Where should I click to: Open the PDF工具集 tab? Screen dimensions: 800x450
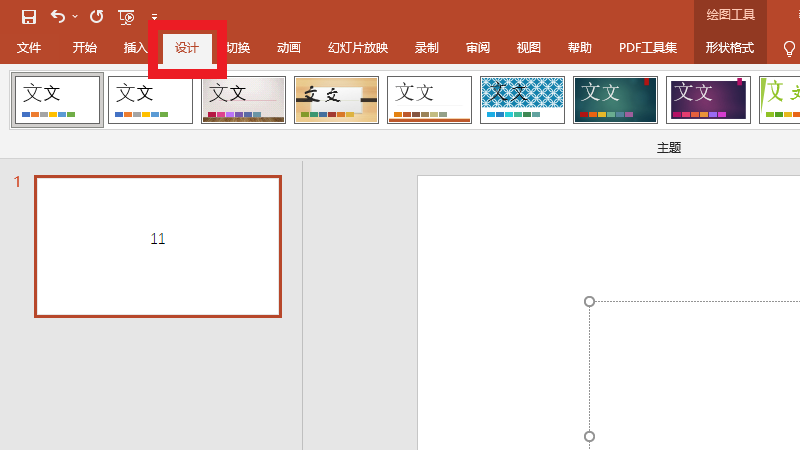tap(648, 48)
